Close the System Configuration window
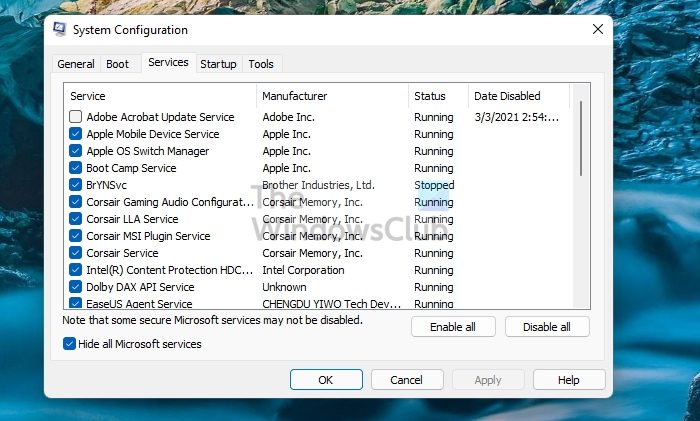700x421 pixels. 598,29
